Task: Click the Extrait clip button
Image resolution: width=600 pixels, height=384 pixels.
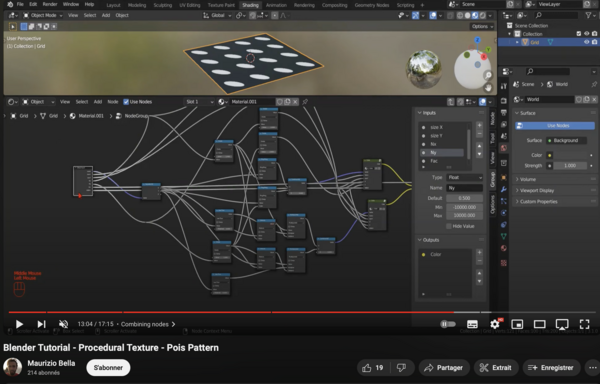Action: (x=496, y=368)
